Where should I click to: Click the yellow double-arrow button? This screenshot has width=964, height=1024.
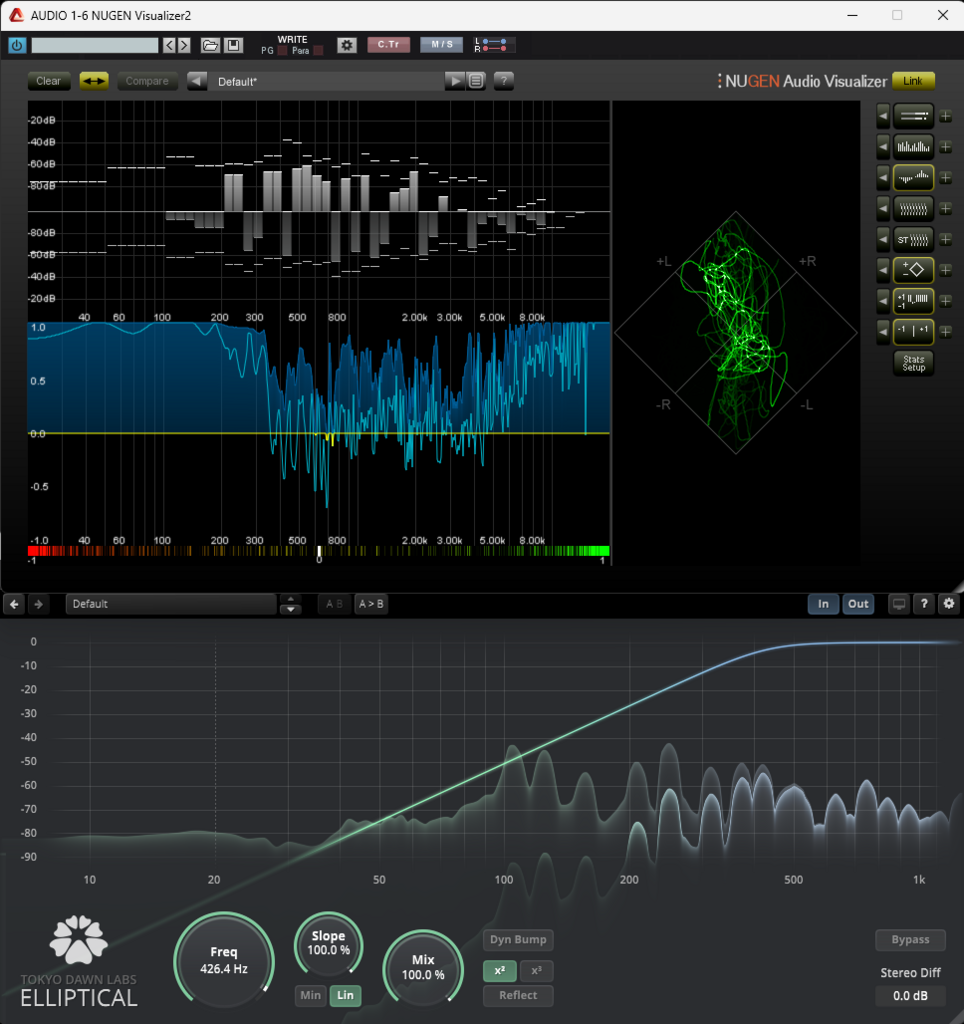(94, 81)
